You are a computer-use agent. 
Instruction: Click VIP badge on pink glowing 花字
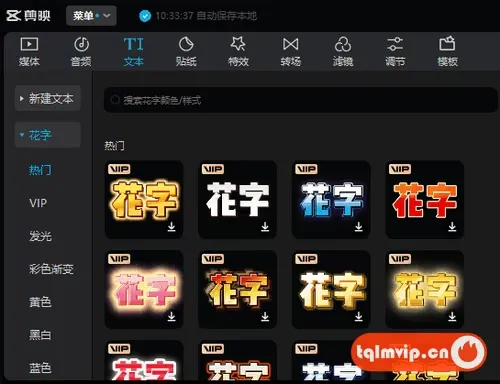(x=119, y=259)
